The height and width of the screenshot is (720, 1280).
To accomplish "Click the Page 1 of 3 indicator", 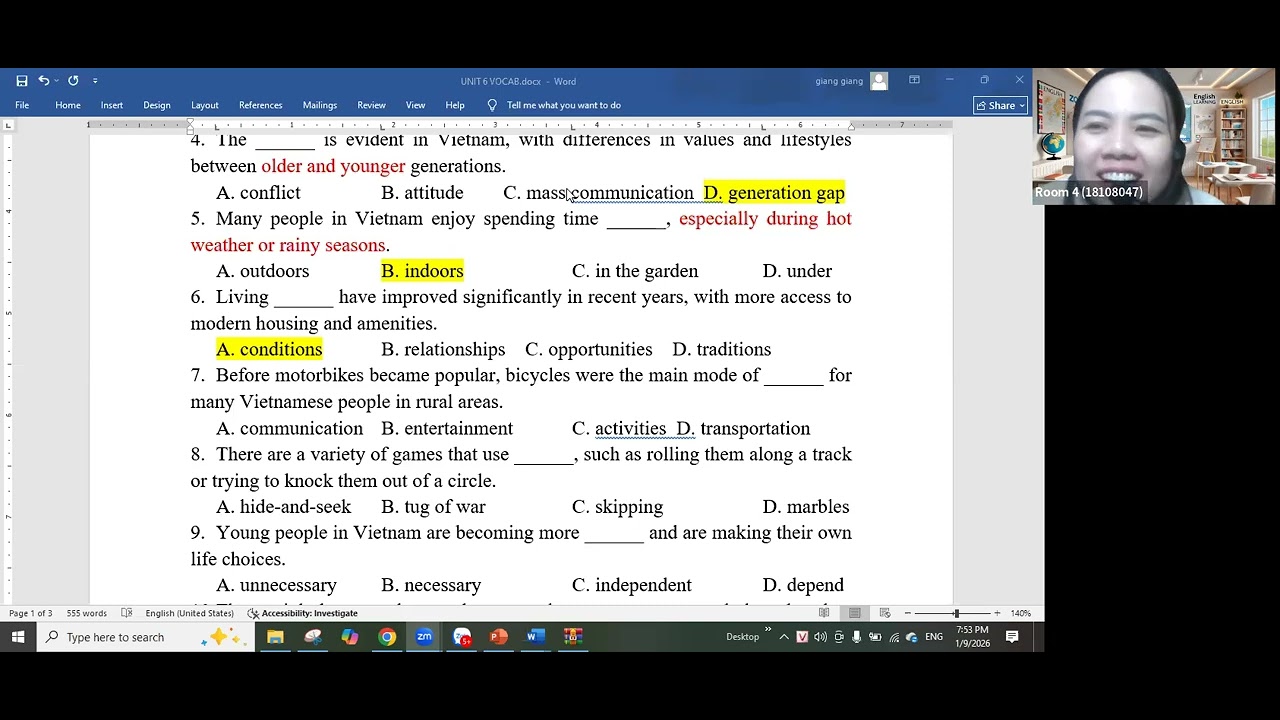I will [x=30, y=613].
